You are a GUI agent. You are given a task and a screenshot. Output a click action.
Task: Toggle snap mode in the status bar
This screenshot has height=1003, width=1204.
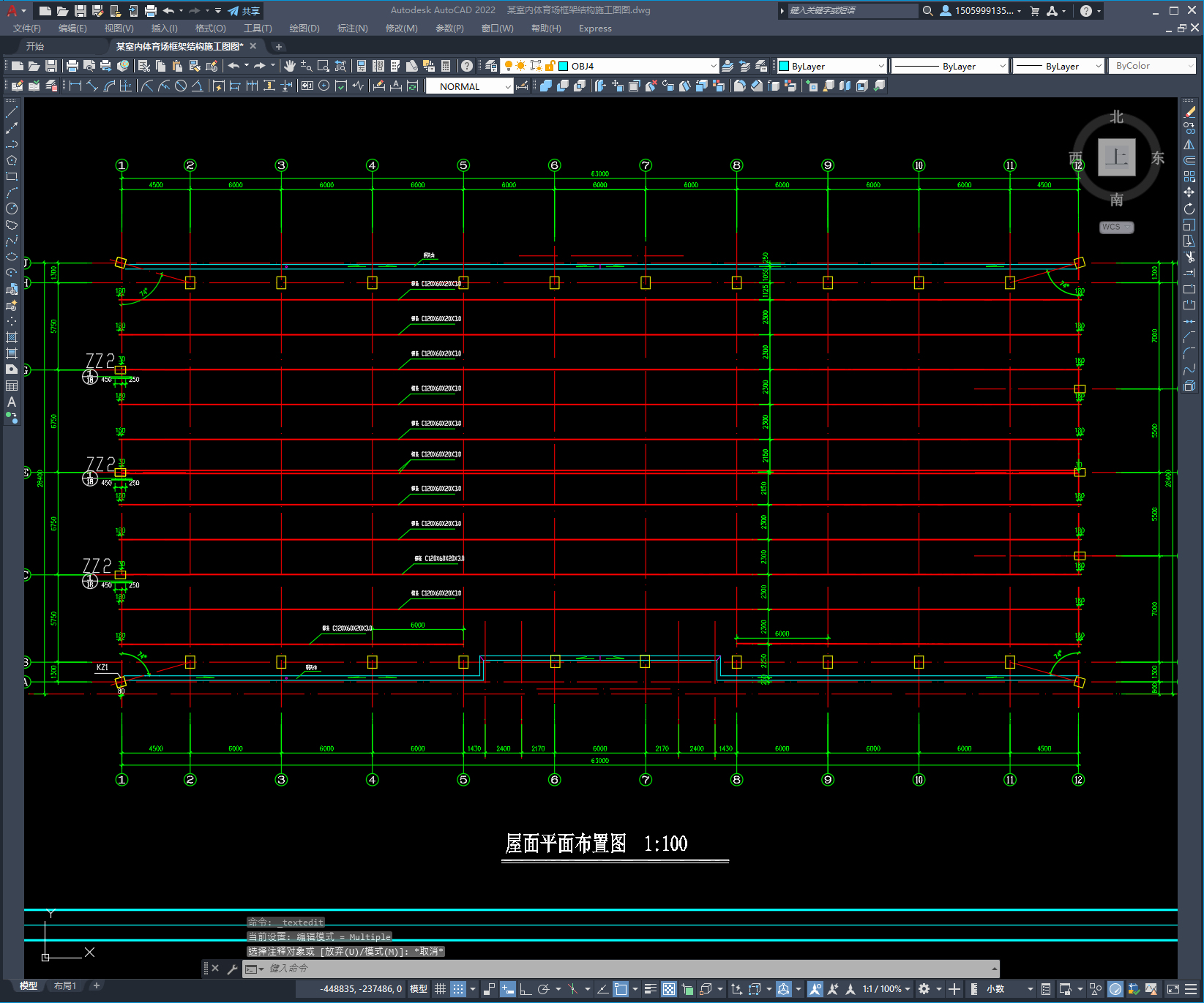[458, 989]
